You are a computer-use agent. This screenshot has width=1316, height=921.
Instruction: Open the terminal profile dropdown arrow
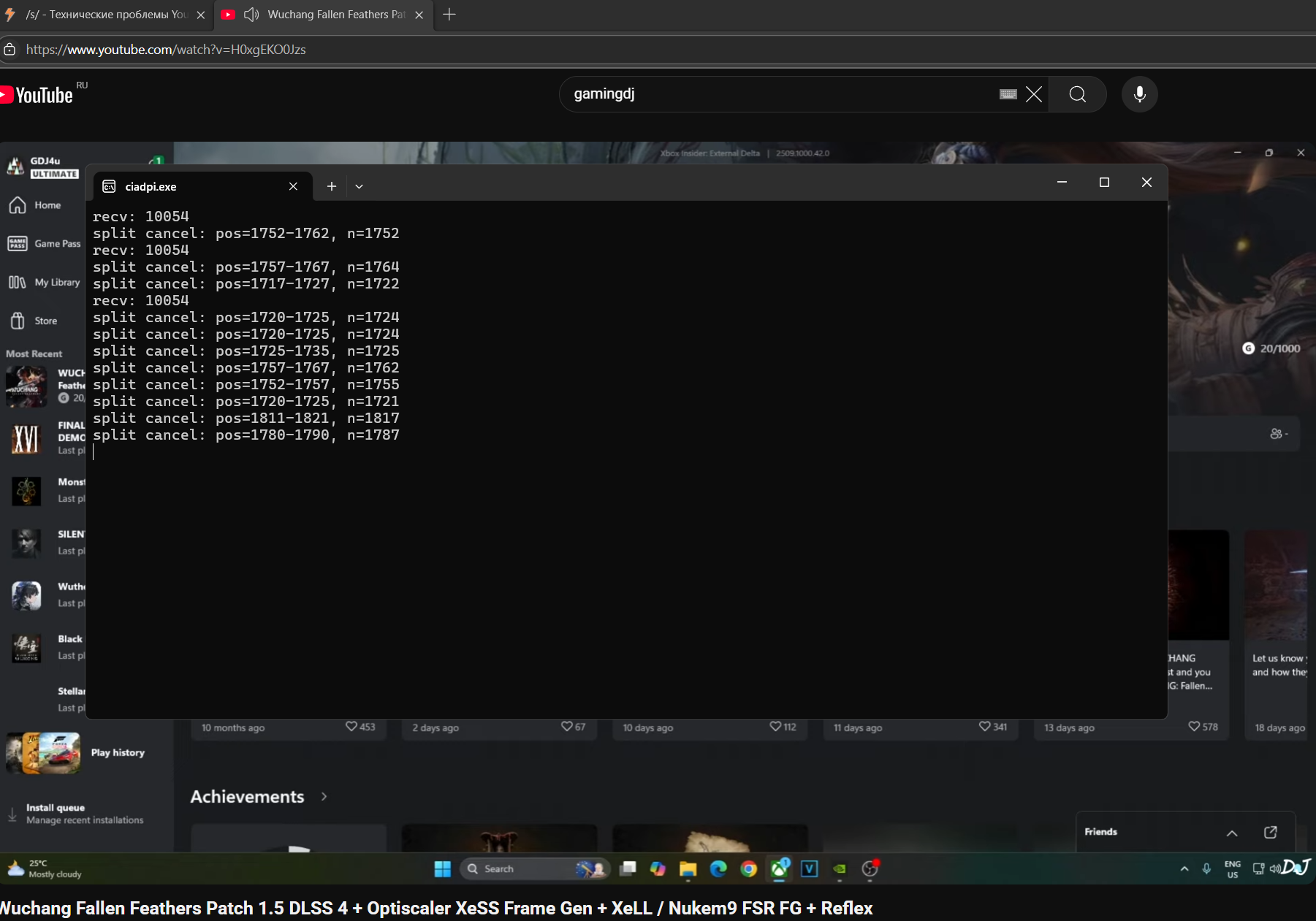pos(359,186)
